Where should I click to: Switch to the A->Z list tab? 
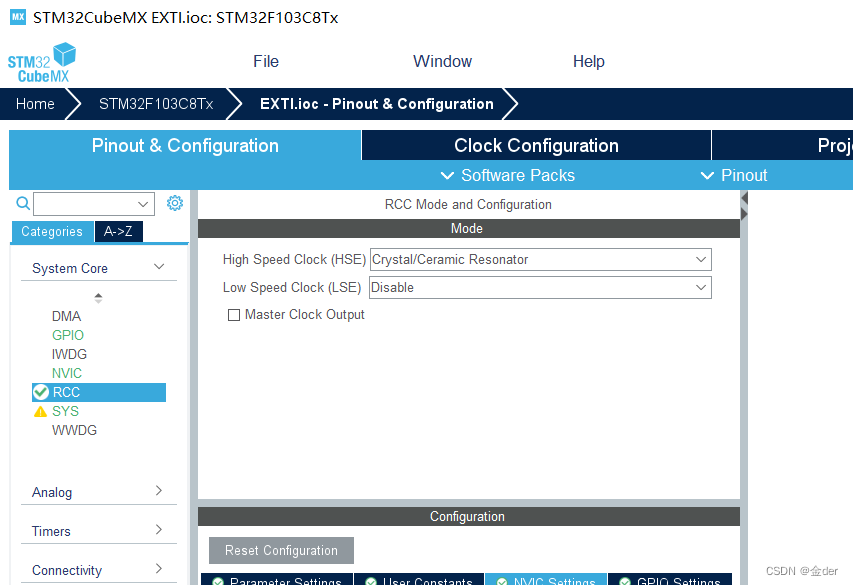coord(119,231)
